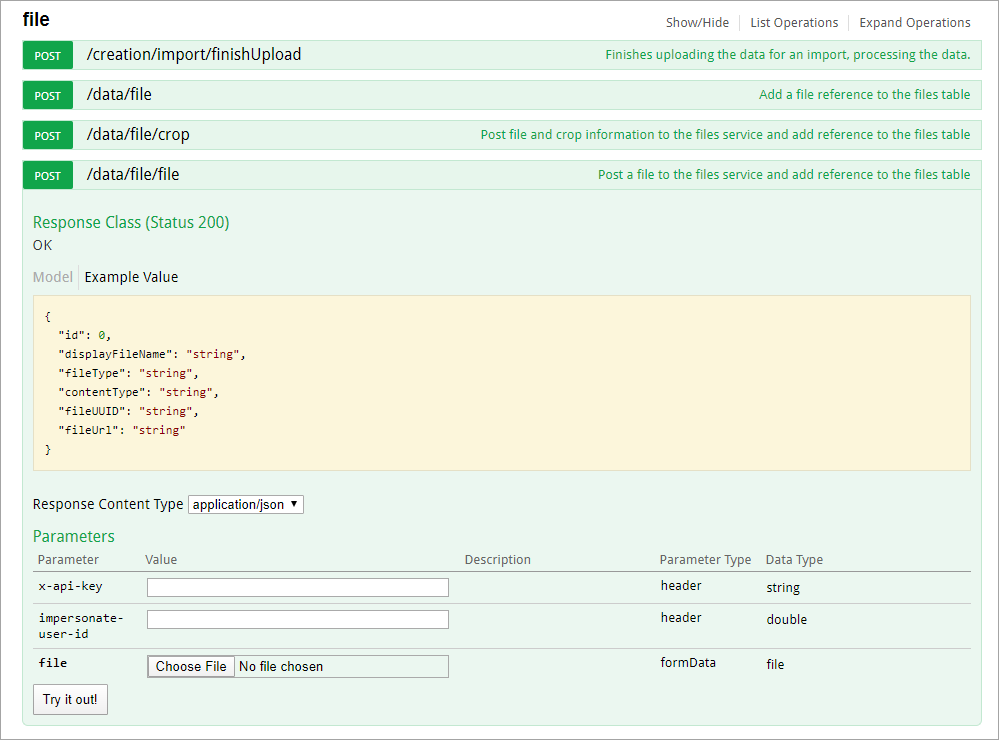
Task: Collapse the /data/file/file operation
Action: coord(133,175)
